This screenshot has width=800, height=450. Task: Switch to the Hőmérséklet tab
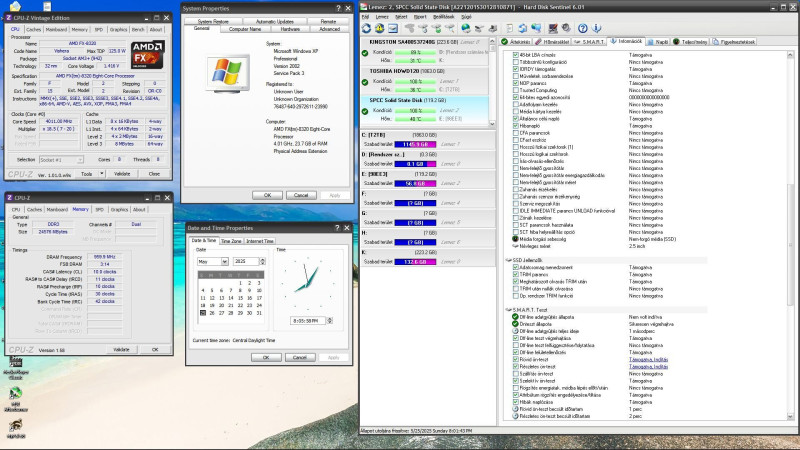pos(552,42)
